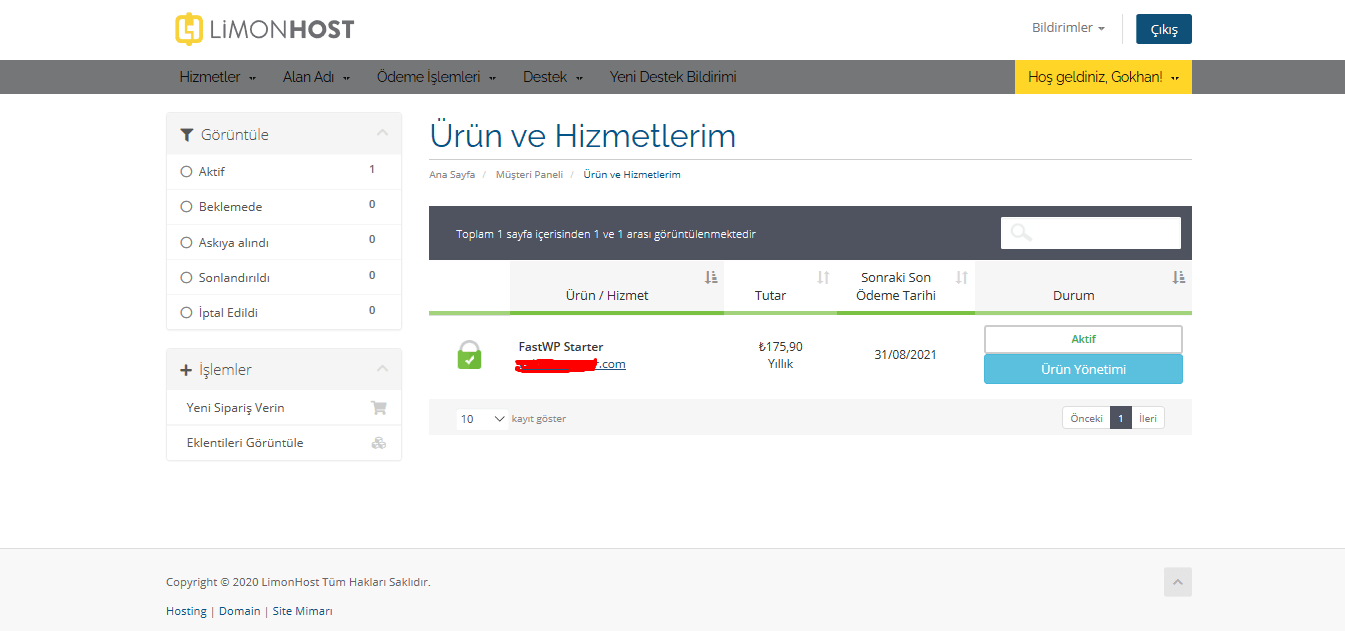Click the ₺175,90 amount cell
This screenshot has height=631, width=1345.
pyautogui.click(x=780, y=347)
